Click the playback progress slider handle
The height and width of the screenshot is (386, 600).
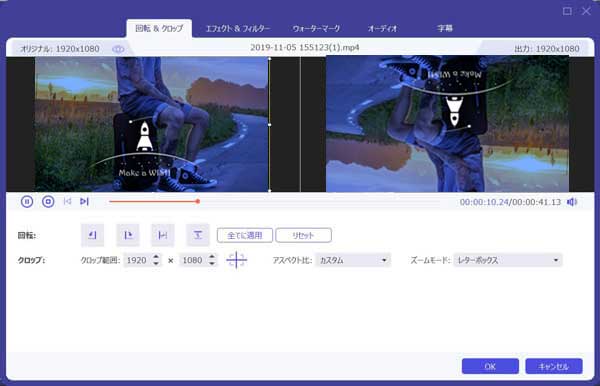tap(198, 201)
